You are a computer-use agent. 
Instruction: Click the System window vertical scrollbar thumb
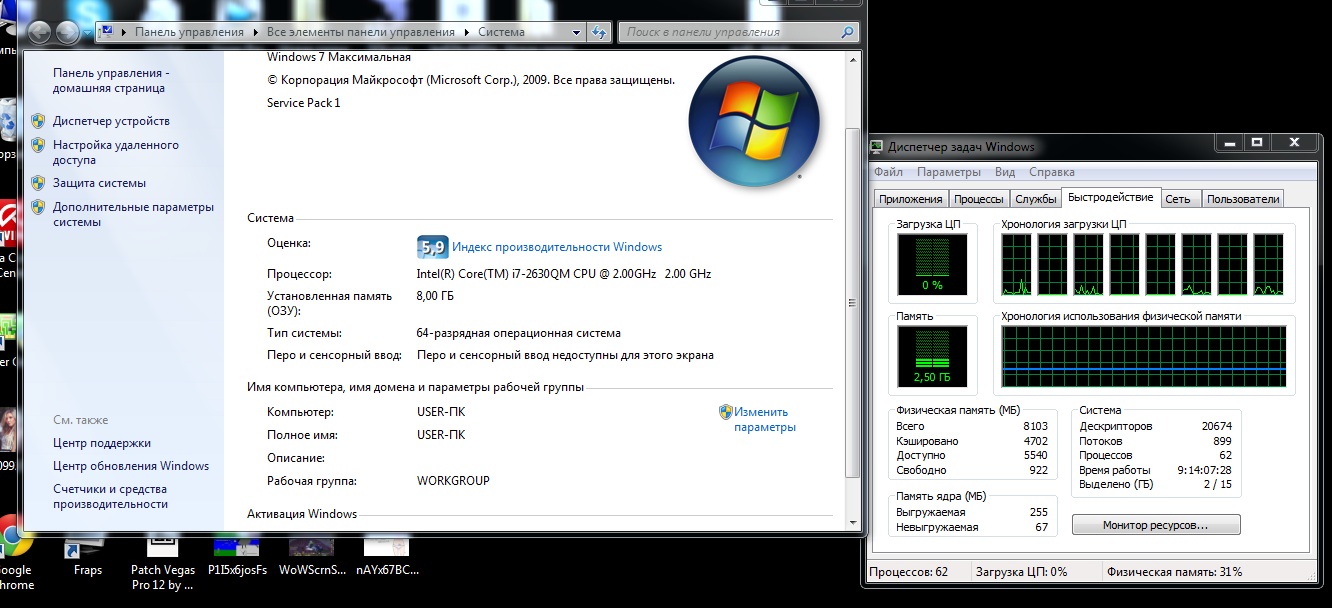pos(853,305)
